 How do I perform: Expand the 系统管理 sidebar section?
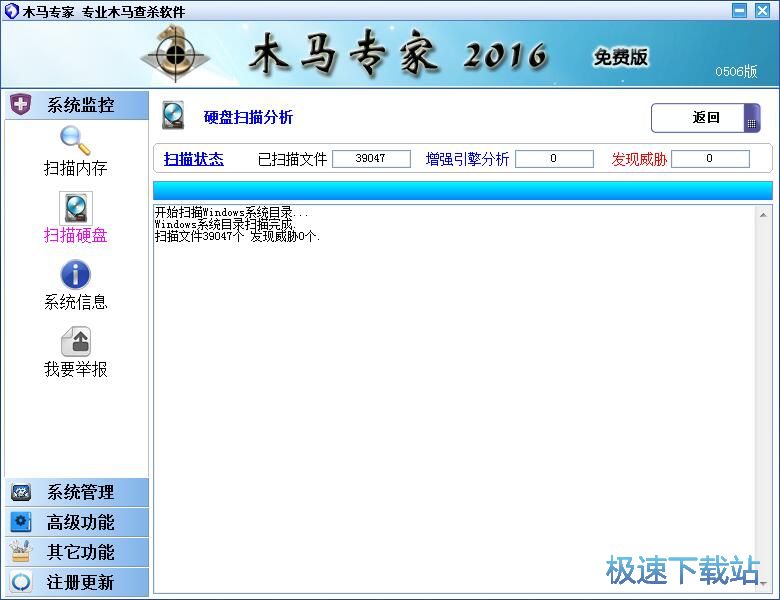(x=80, y=492)
